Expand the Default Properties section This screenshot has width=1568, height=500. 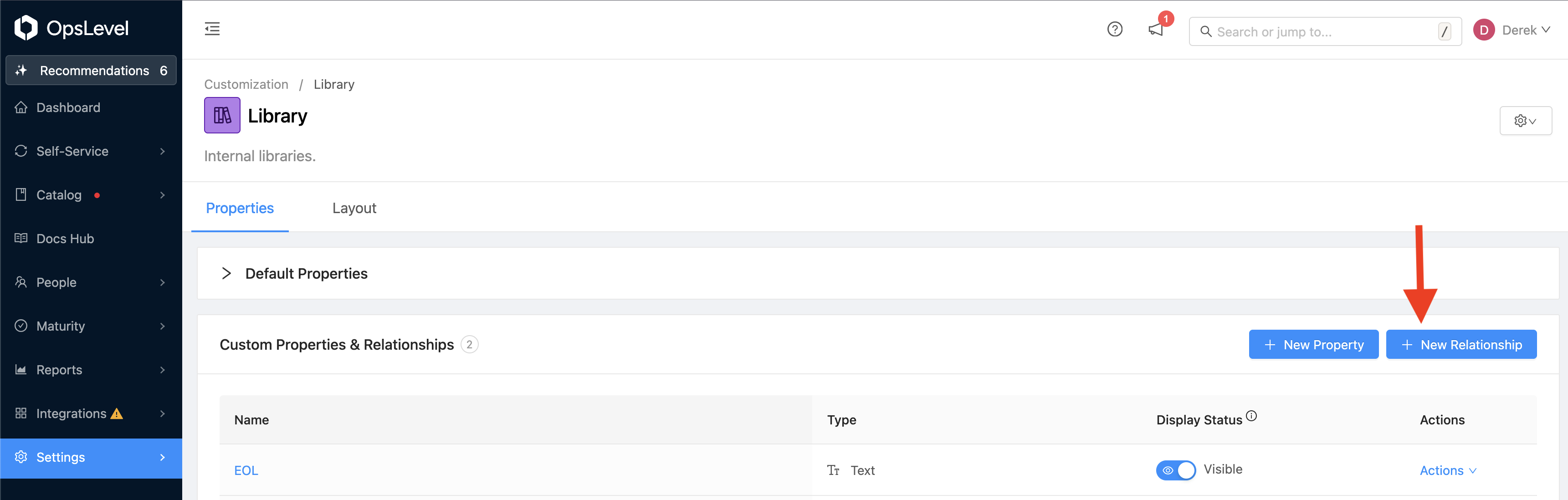[x=226, y=273]
